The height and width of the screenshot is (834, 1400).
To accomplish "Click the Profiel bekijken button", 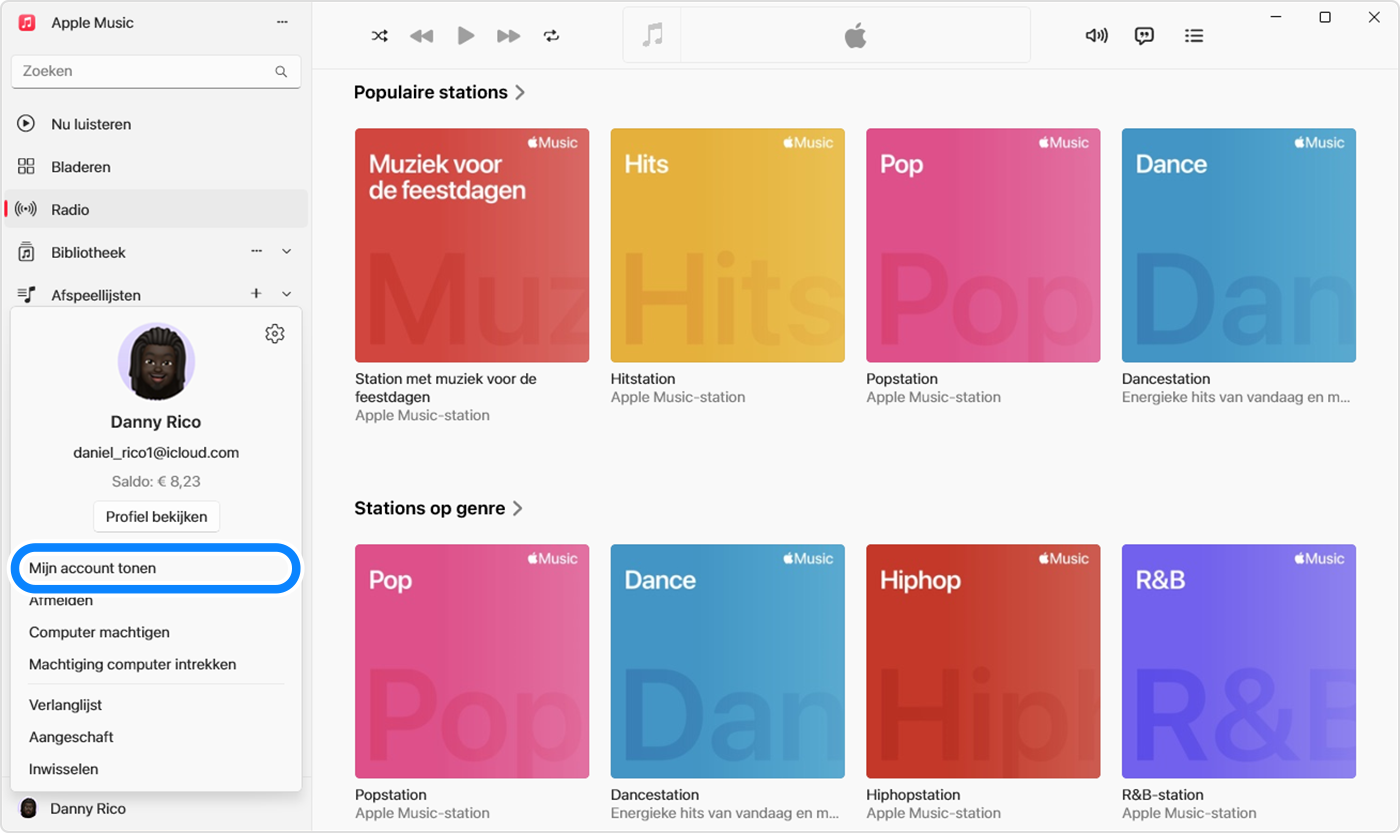I will 156,517.
